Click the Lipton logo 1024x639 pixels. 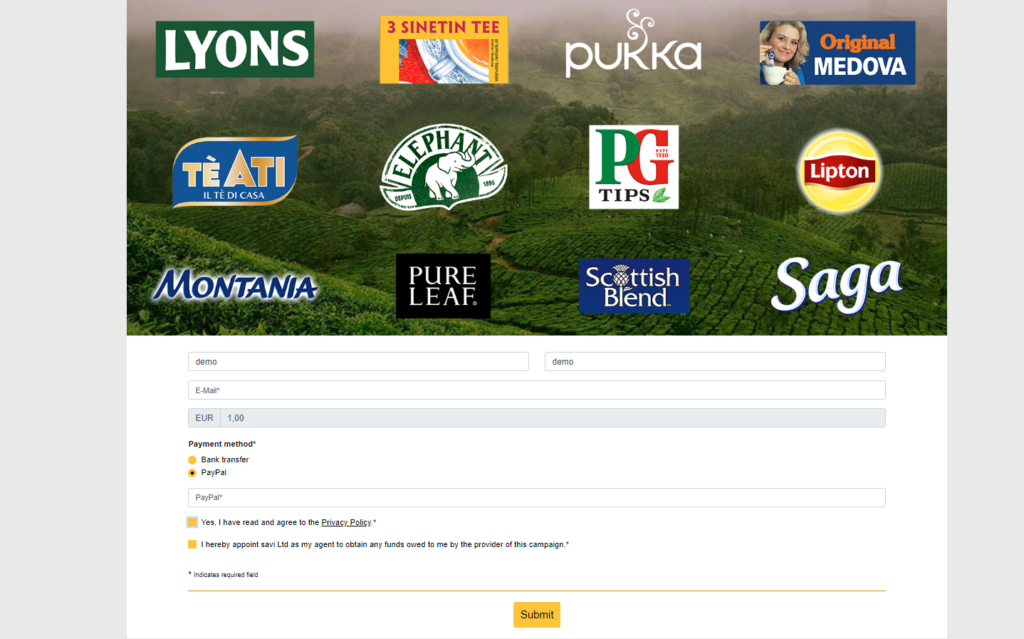click(839, 171)
